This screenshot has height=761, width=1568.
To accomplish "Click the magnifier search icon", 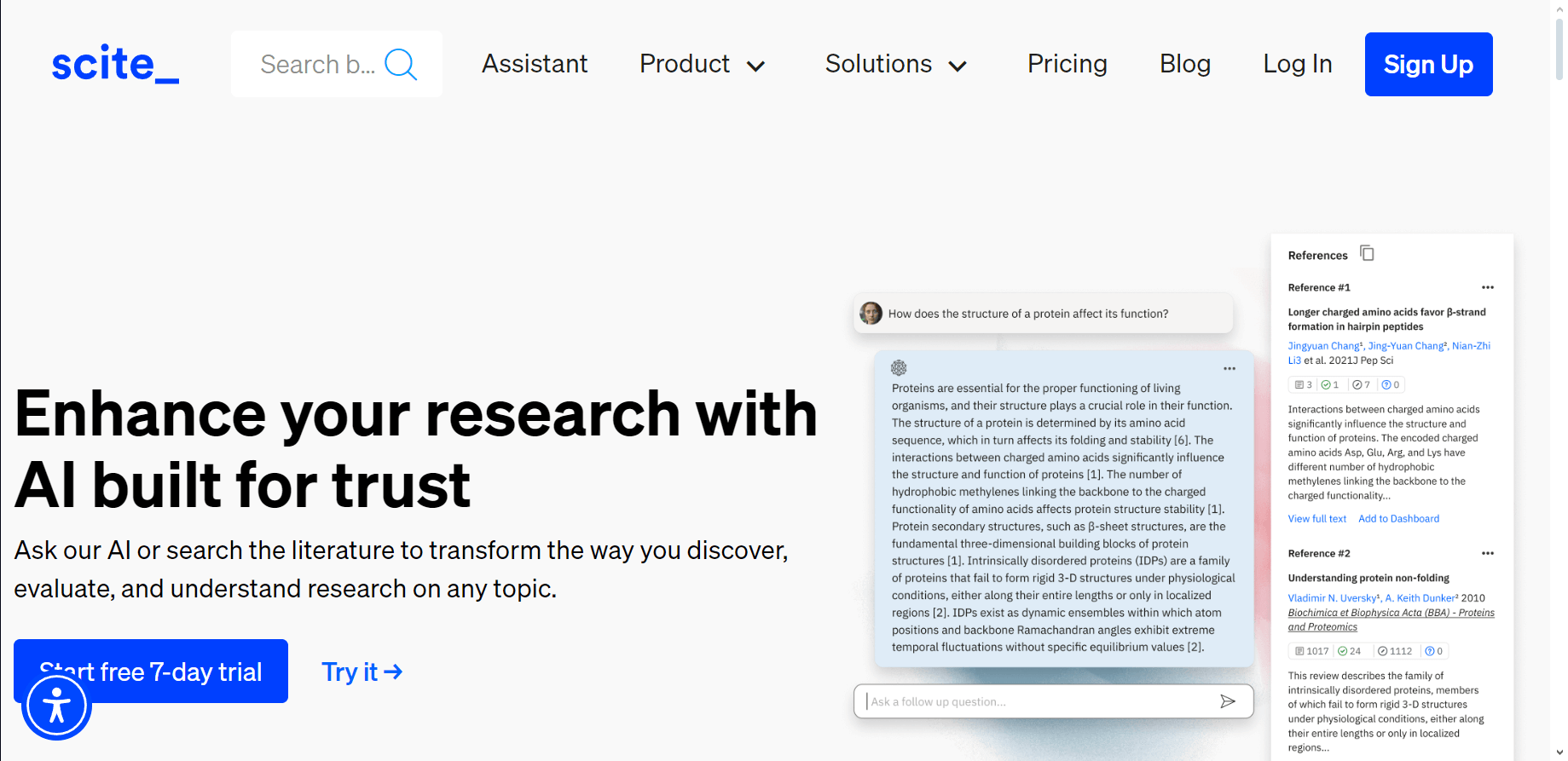I will tap(401, 64).
